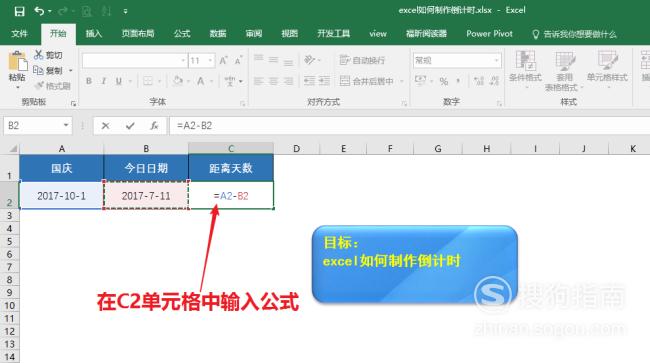Click the fill color bucket
Screen dimensions: 650x363
178,81
